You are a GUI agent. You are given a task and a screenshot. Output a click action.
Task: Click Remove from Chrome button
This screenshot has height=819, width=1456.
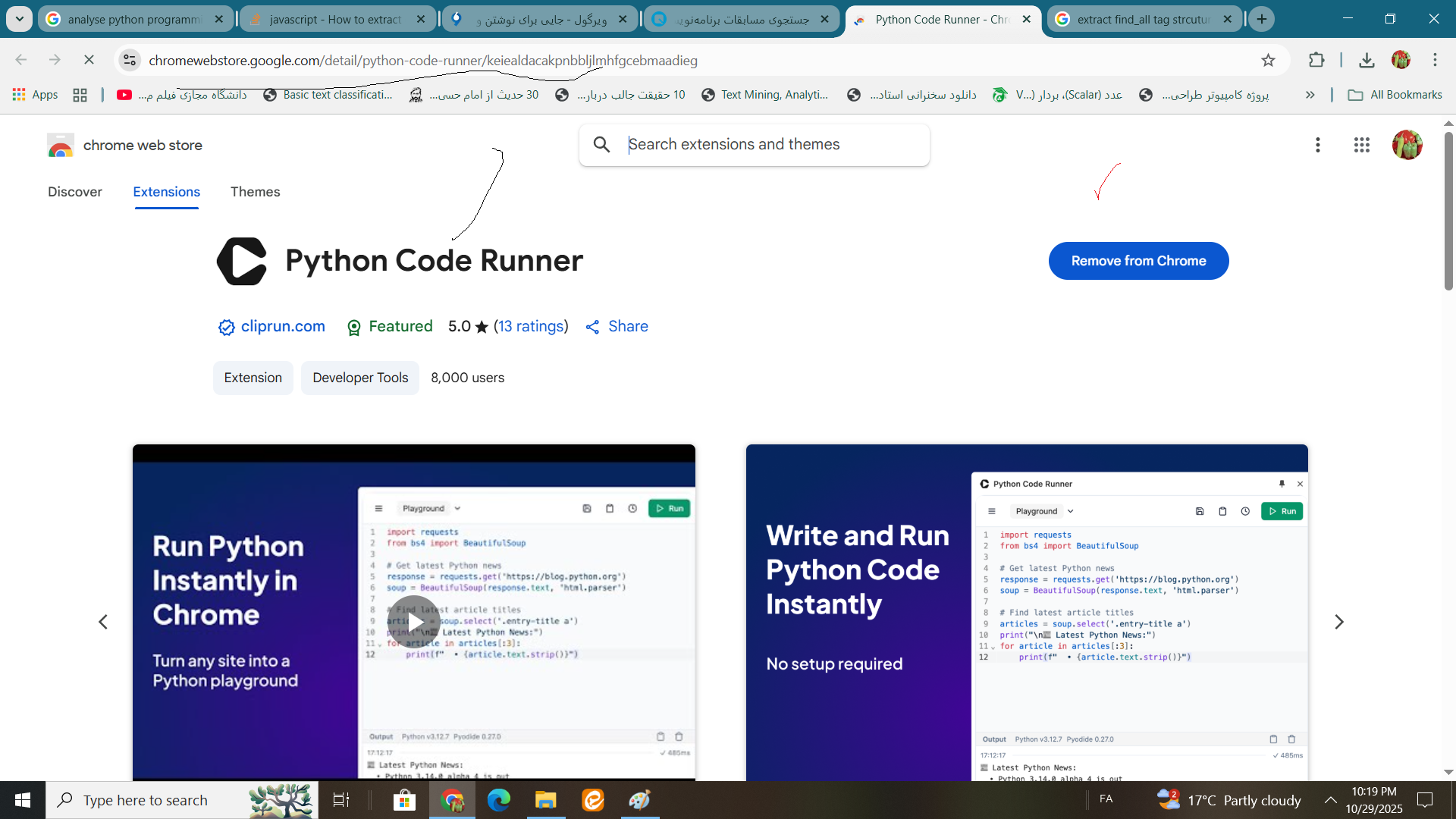(x=1138, y=261)
